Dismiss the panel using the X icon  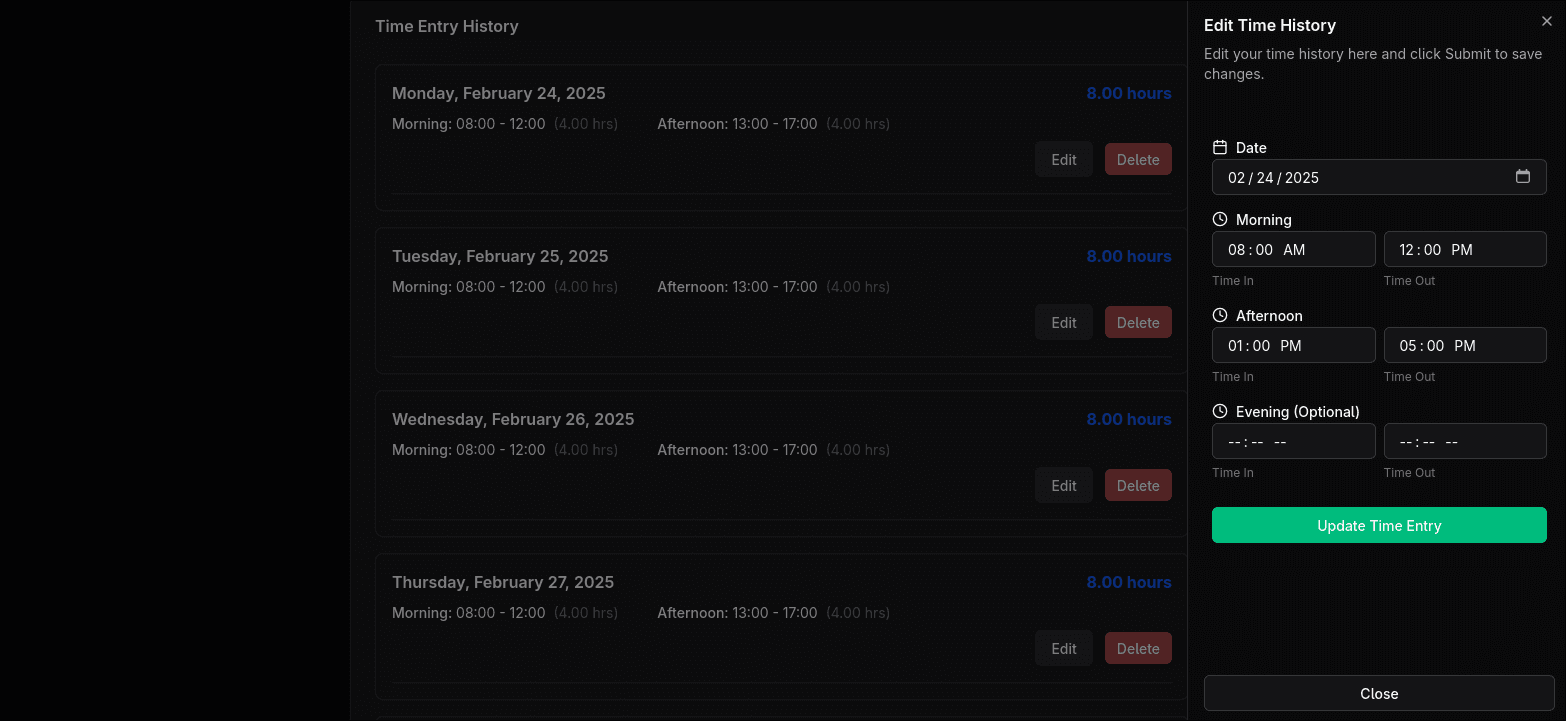(1546, 20)
